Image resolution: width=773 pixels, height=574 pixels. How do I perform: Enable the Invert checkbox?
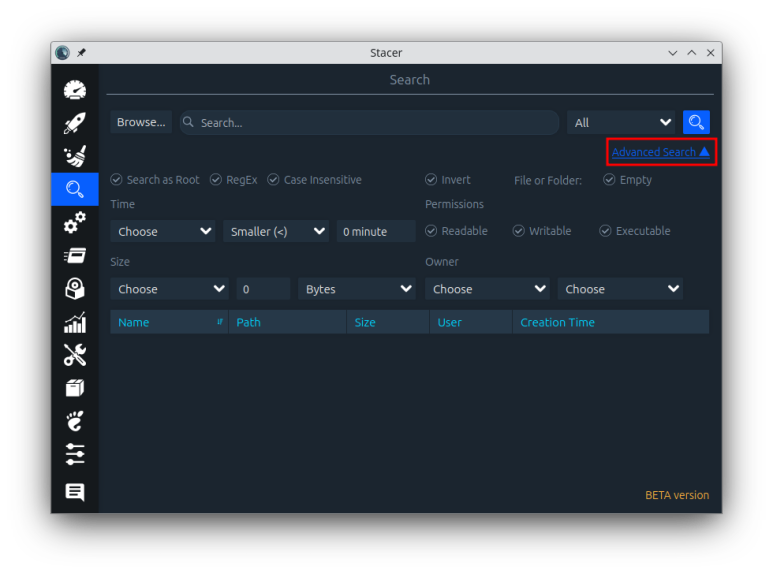(x=448, y=180)
